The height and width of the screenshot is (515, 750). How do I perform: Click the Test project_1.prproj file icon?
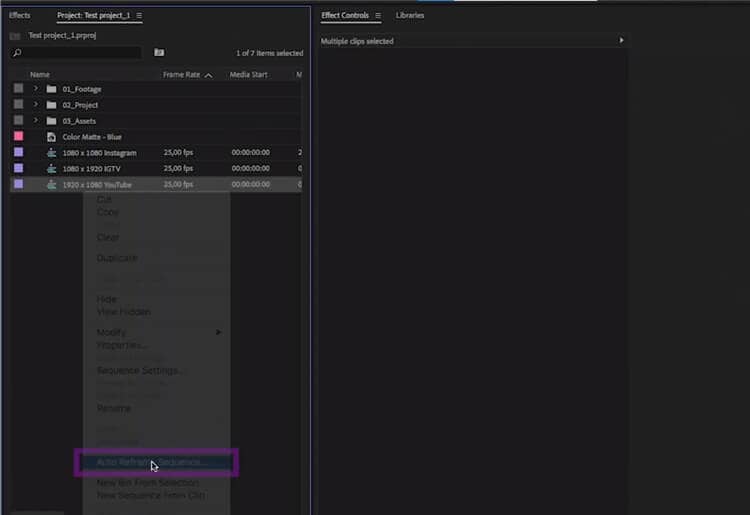pos(15,36)
